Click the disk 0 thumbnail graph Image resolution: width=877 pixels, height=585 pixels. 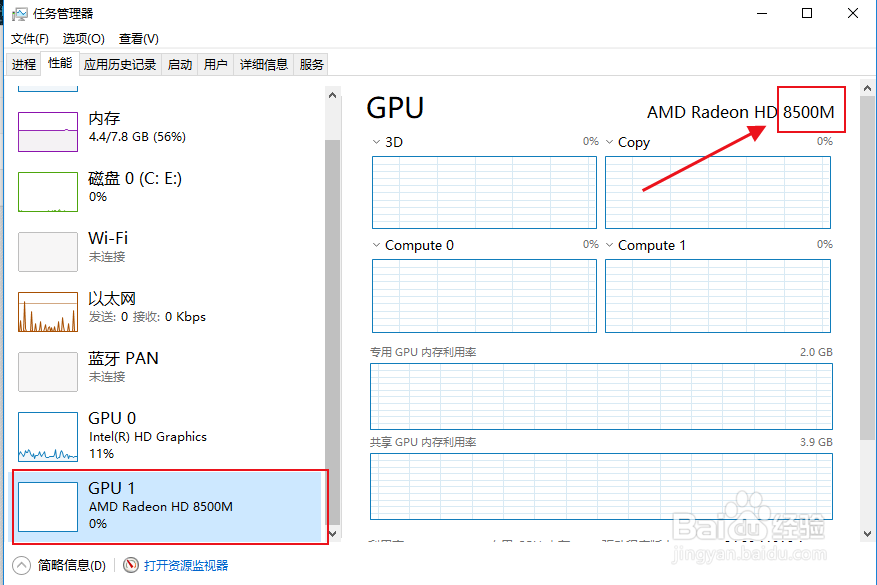click(x=48, y=192)
